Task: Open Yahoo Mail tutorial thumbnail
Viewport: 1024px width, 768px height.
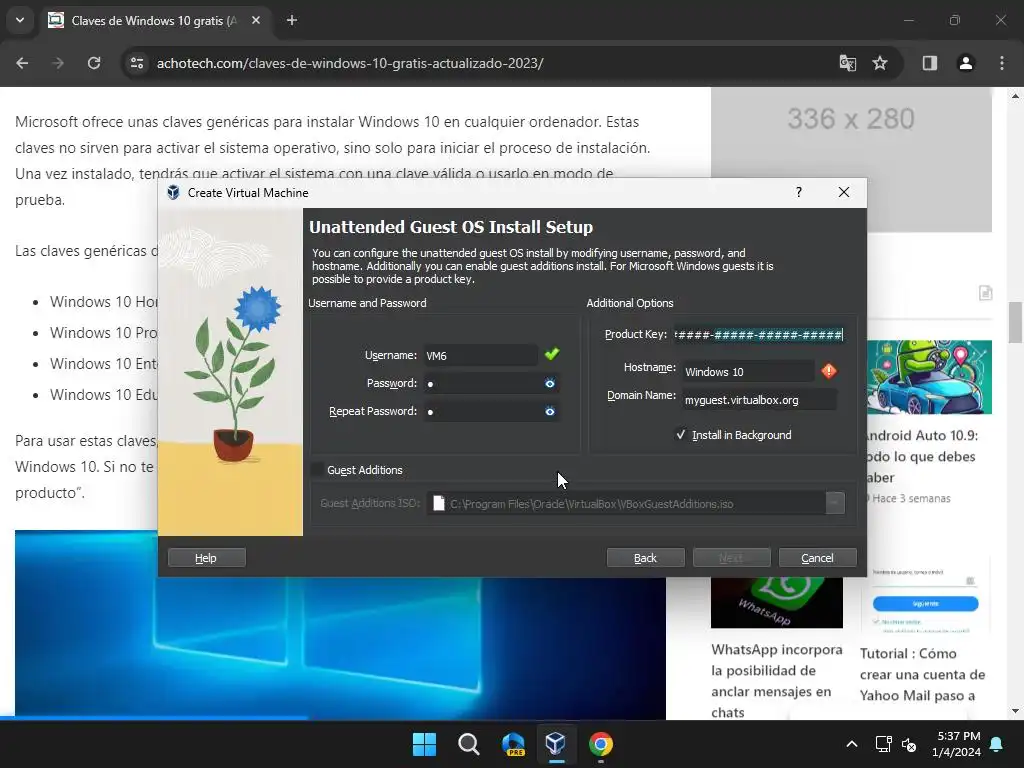Action: point(926,596)
